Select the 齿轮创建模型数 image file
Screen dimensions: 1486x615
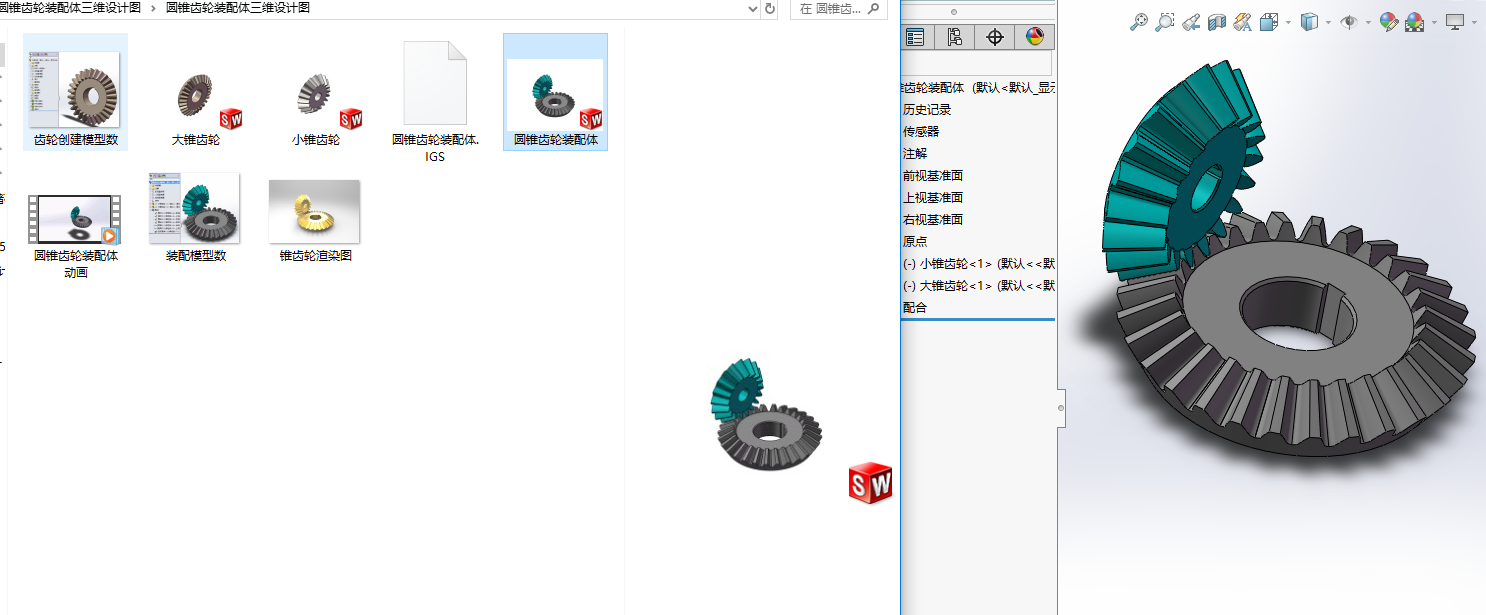pos(76,93)
